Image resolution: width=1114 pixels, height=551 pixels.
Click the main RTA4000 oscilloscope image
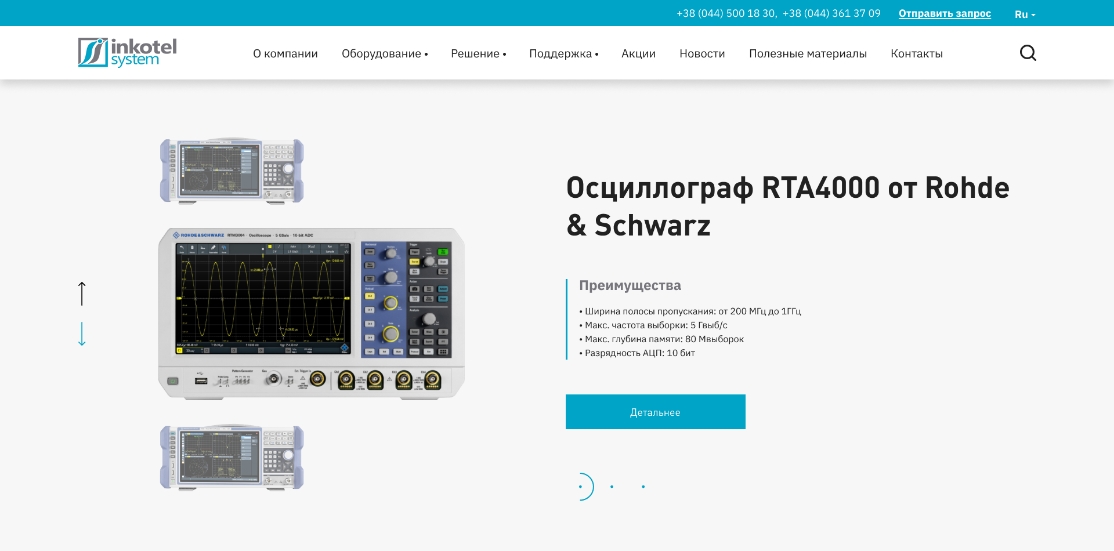click(311, 313)
